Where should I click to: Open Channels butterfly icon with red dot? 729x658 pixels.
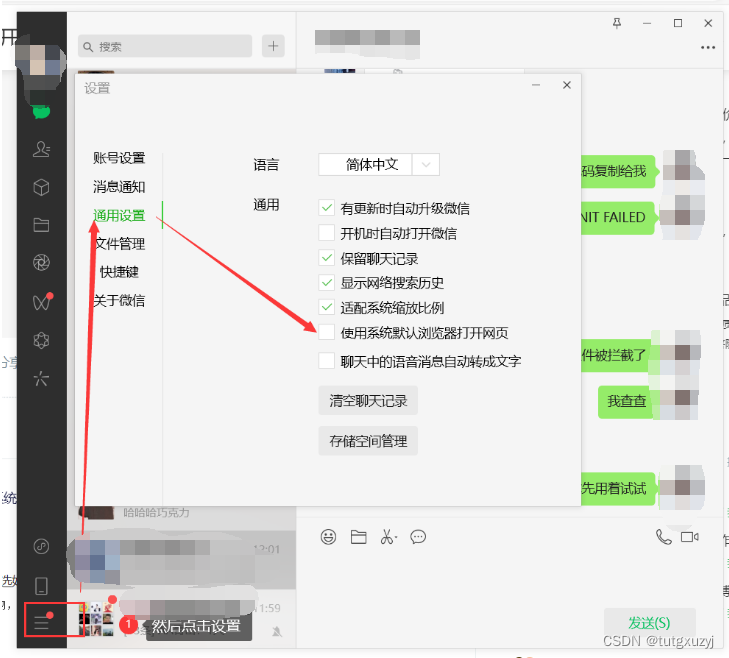(x=42, y=302)
